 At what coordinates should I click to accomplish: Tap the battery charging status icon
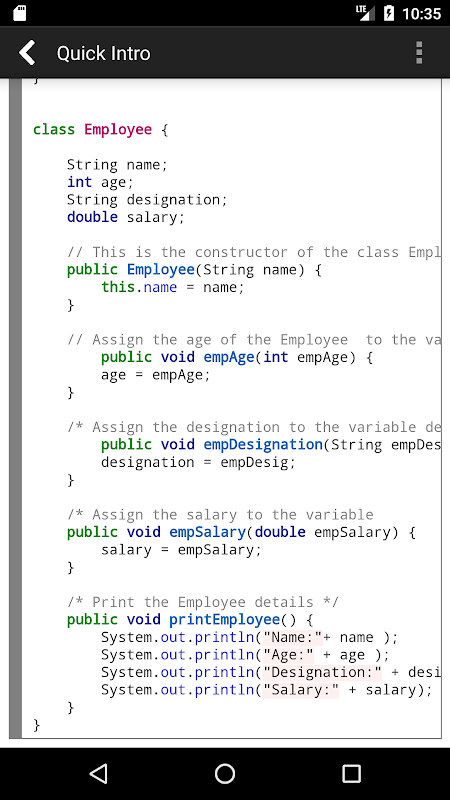(389, 13)
